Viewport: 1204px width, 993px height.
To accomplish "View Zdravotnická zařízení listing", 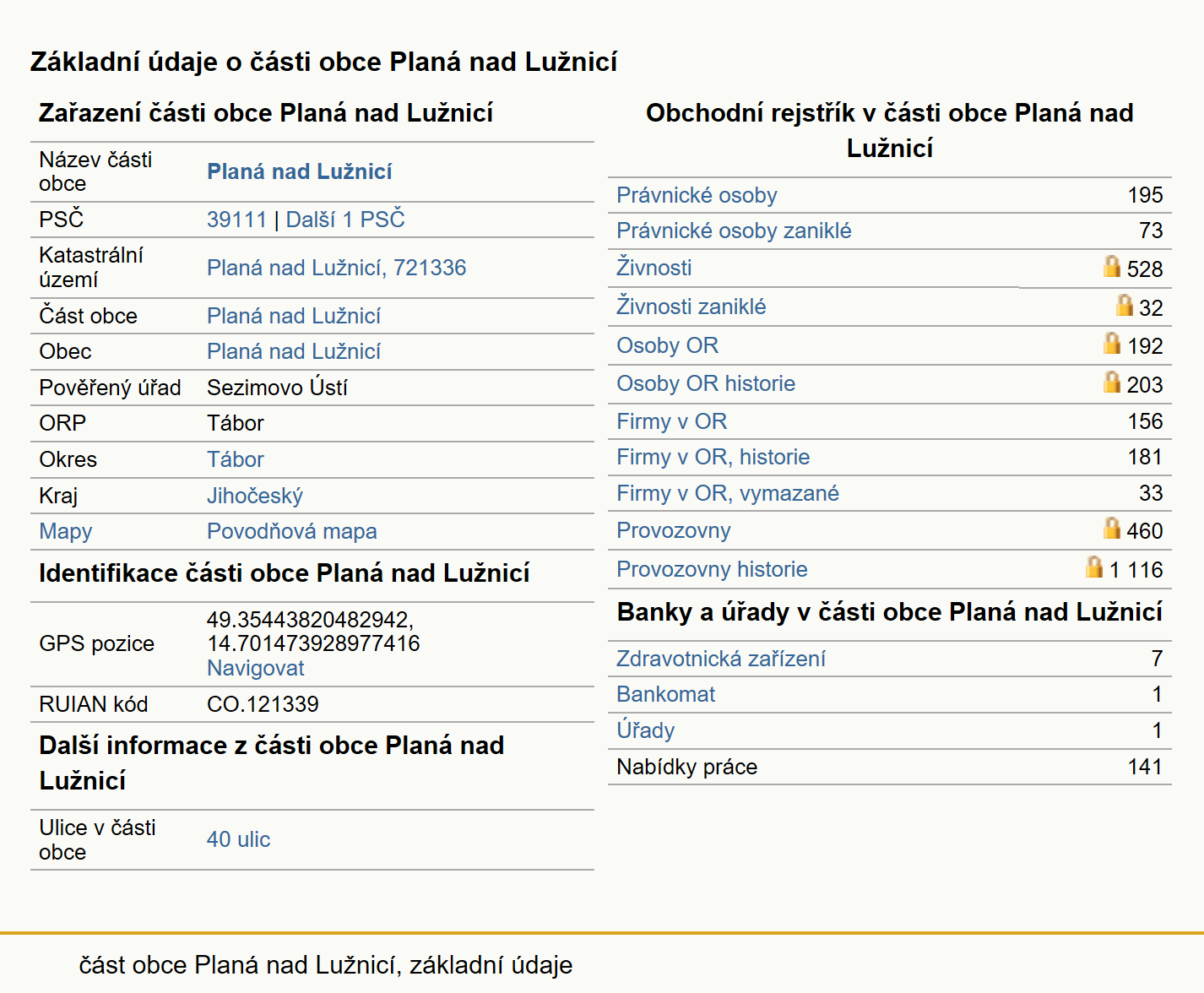I will point(721,659).
